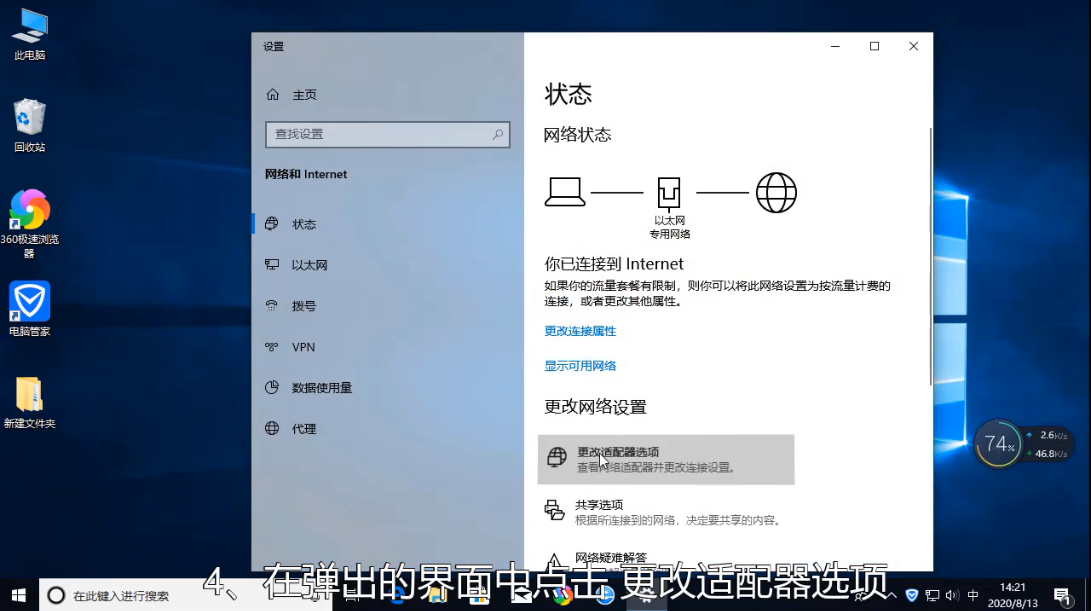This screenshot has width=1091, height=611.
Task: Click the 你已连接到 Internet text
Action: 614,264
